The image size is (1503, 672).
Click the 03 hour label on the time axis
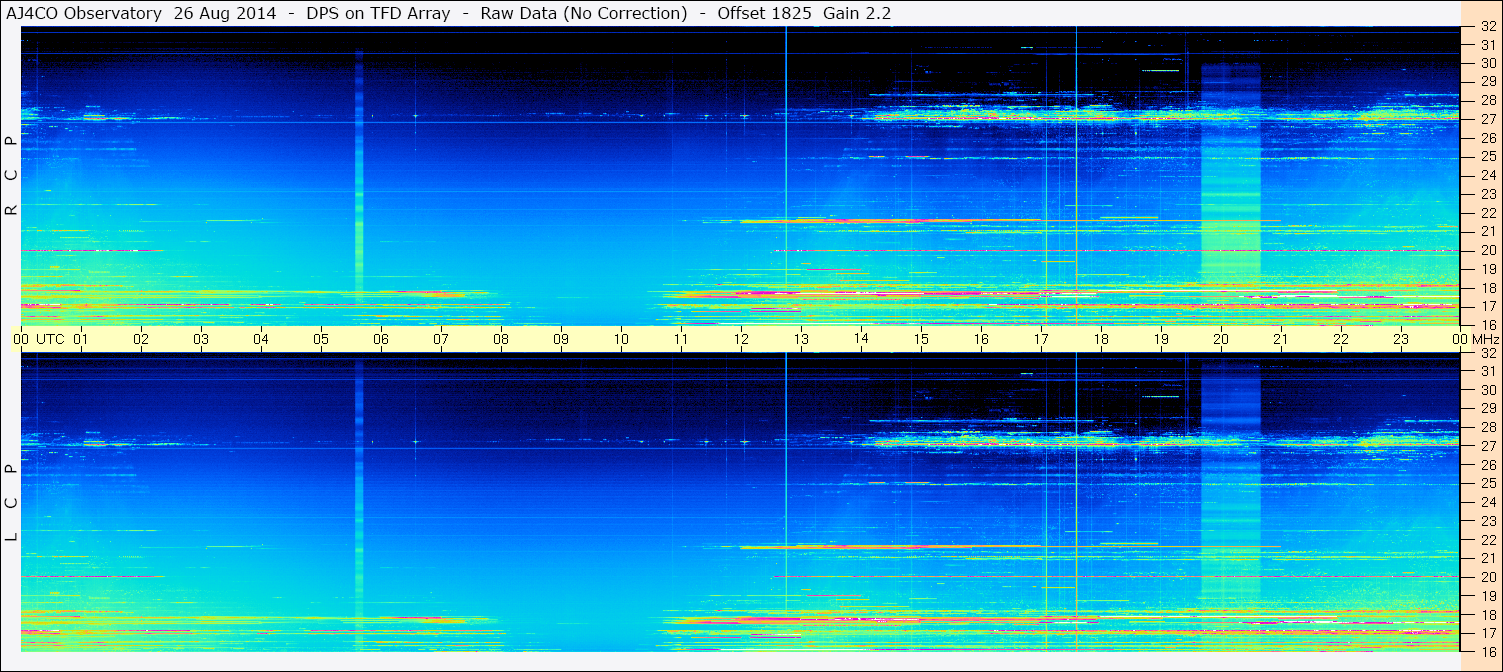201,339
